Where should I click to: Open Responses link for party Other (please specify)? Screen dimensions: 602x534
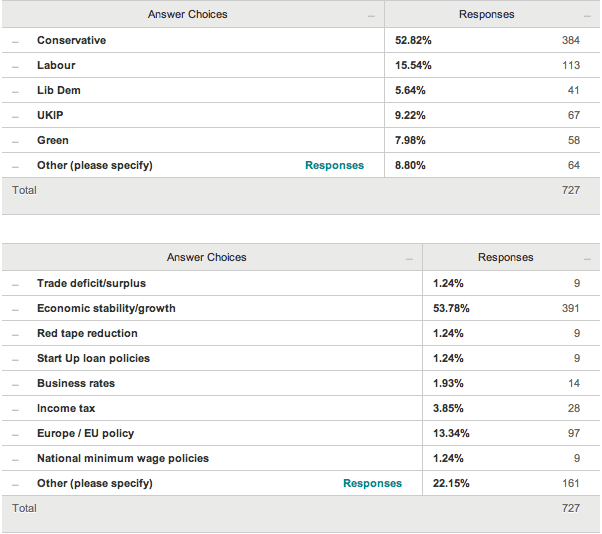(x=334, y=166)
